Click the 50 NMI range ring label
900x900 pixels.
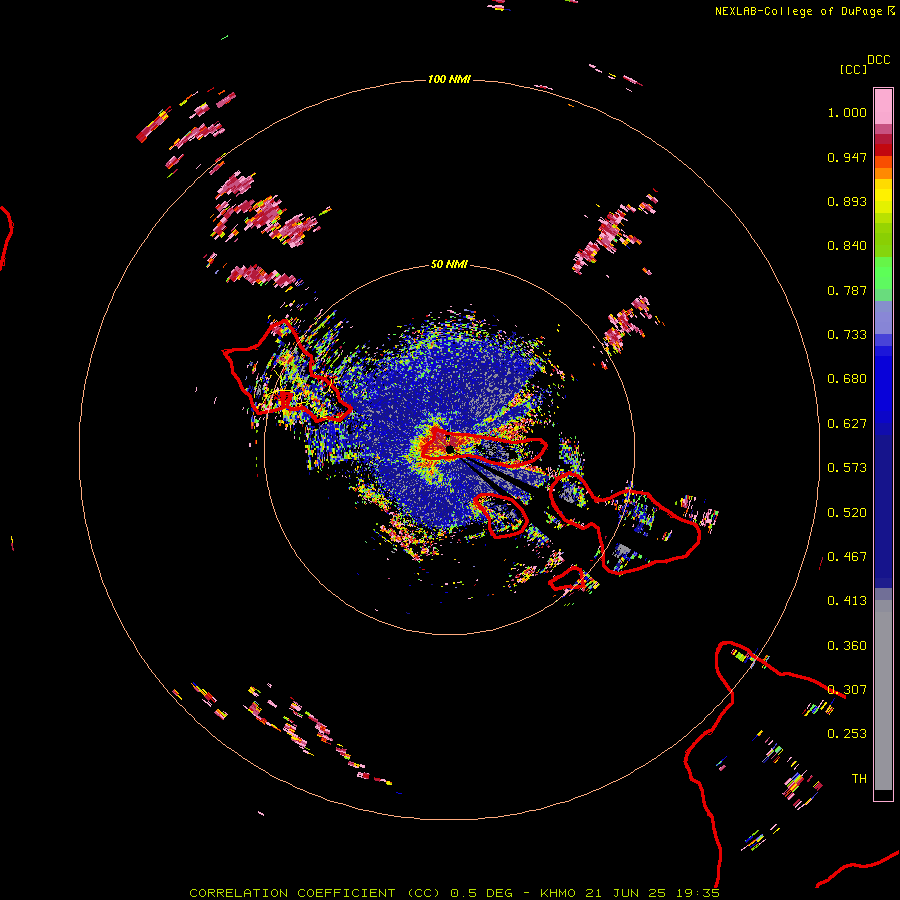tap(449, 265)
